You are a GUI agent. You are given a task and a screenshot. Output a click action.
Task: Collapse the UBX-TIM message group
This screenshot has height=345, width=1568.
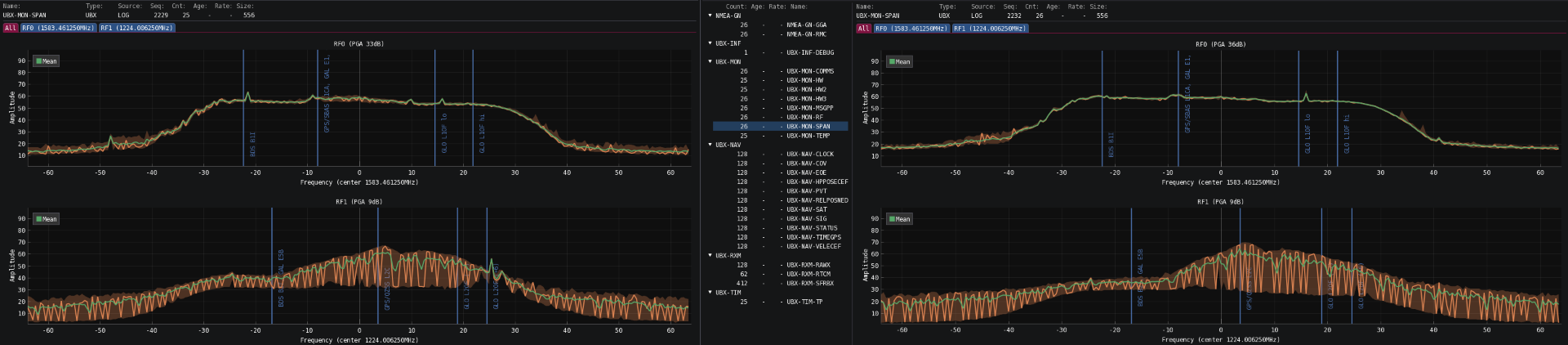coord(710,292)
